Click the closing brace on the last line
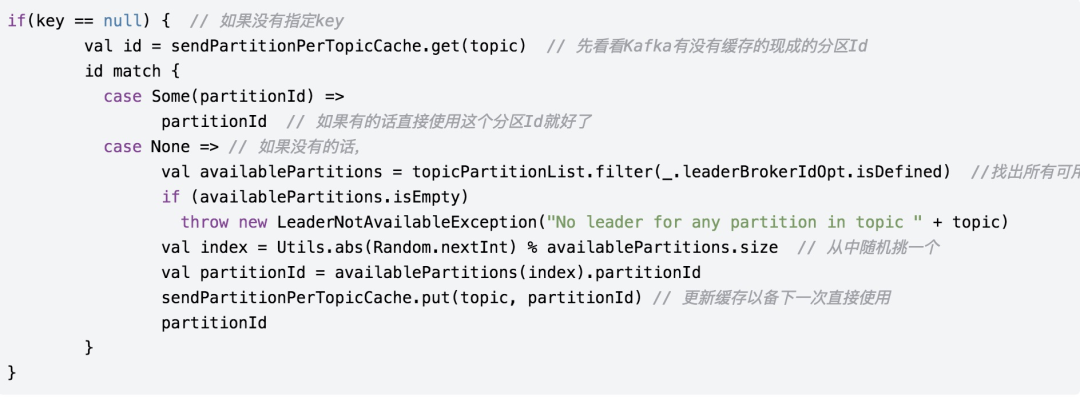1080x397 pixels. click(x=10, y=373)
